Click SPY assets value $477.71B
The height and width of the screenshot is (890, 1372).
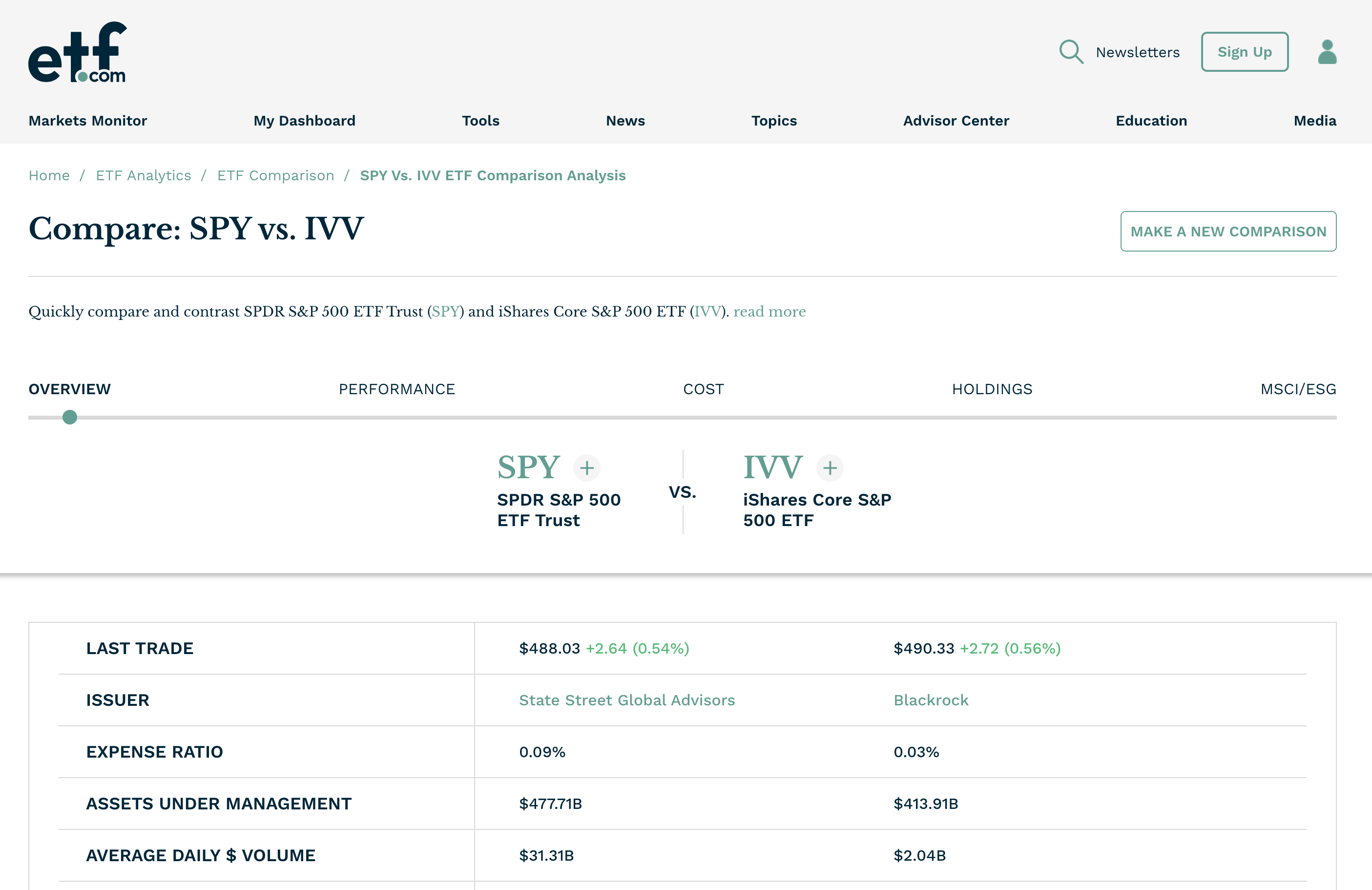coord(551,804)
